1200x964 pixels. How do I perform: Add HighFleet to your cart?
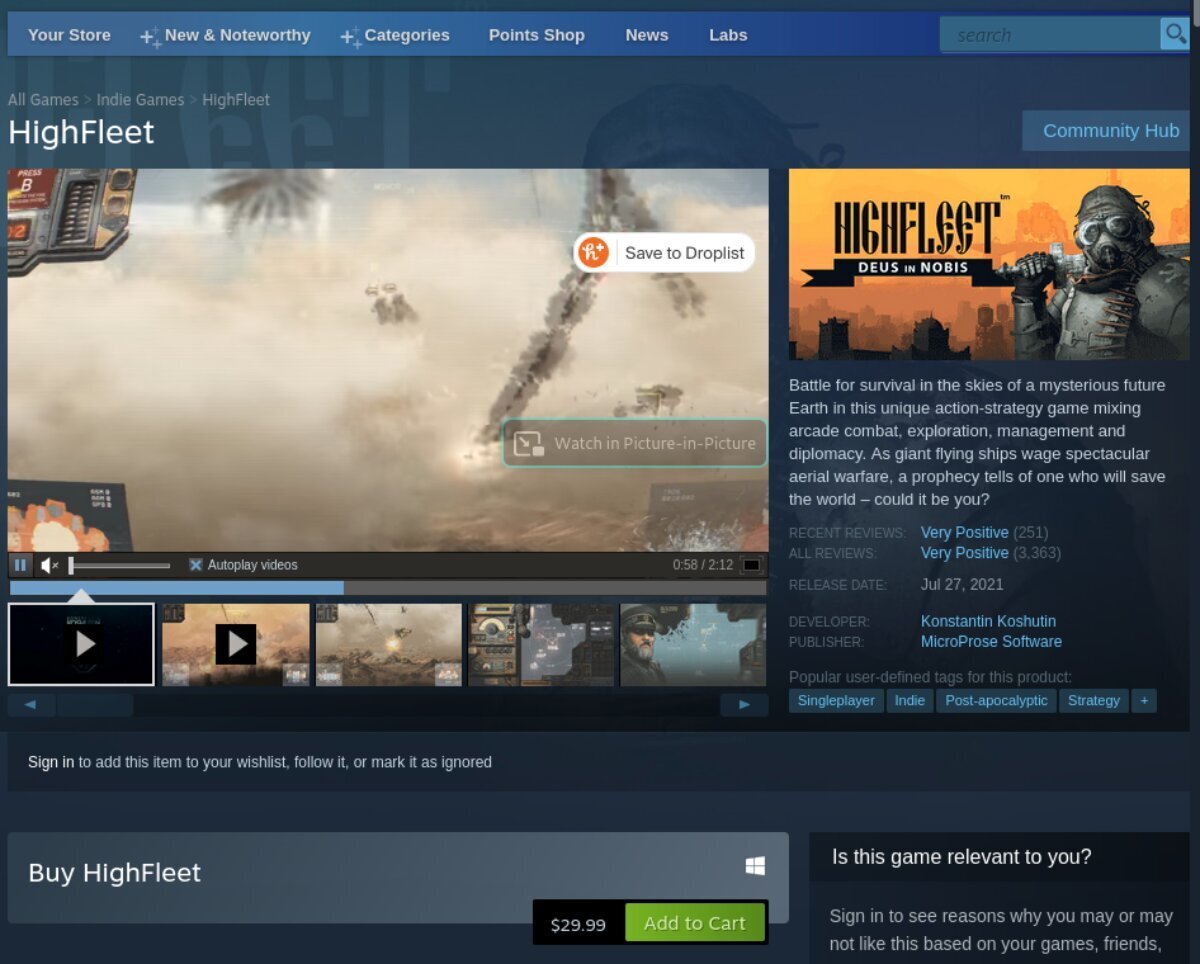(x=695, y=922)
